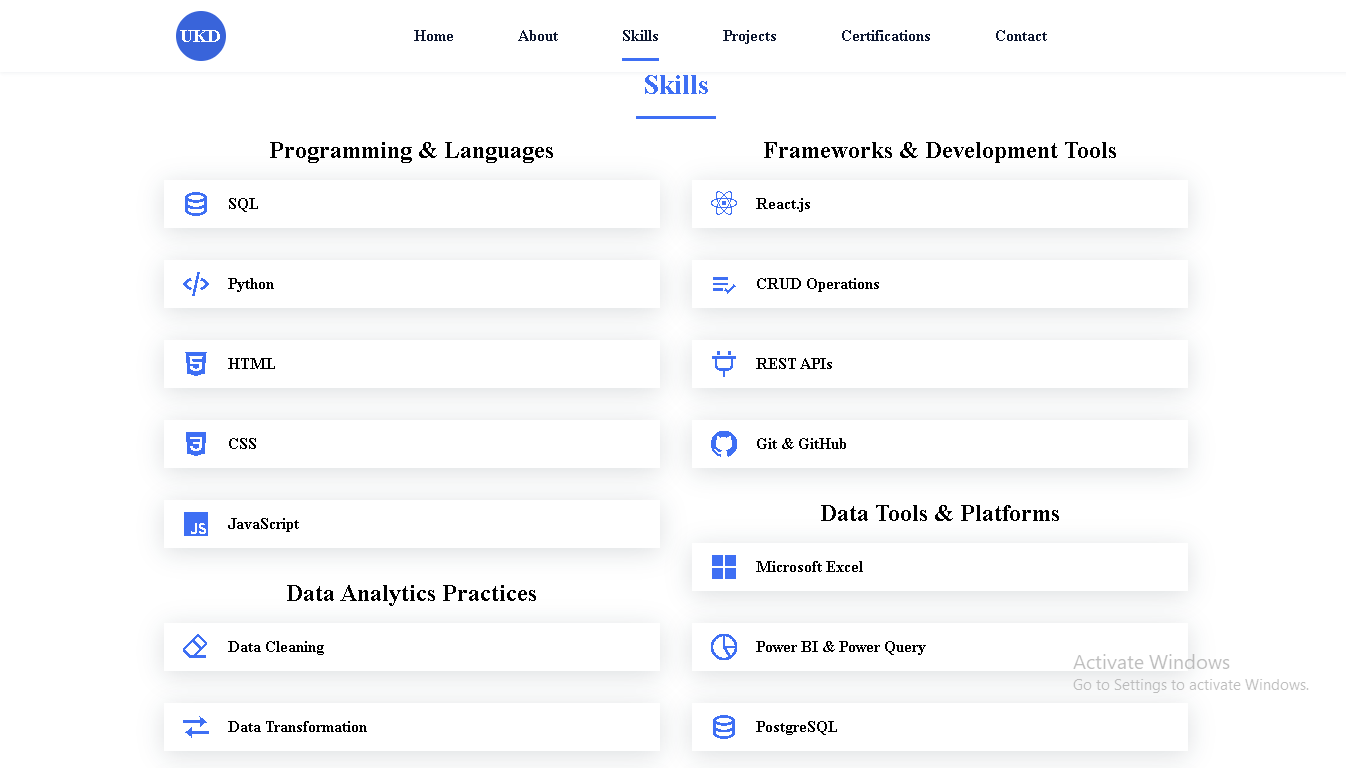Click the React.js atom icon
Screen dimensions: 1346x768
[724, 204]
